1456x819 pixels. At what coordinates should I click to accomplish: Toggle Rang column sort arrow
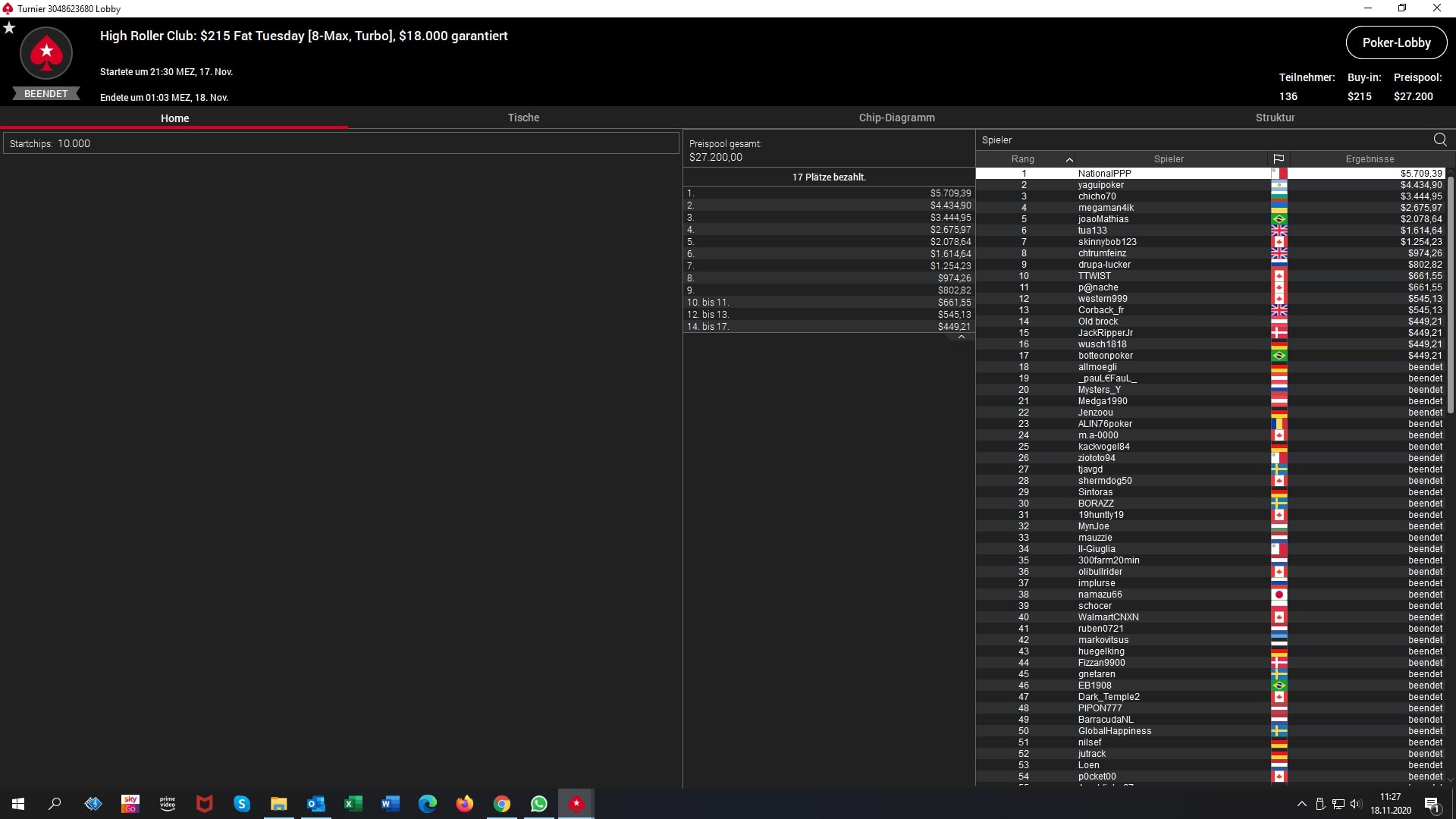(x=1069, y=159)
